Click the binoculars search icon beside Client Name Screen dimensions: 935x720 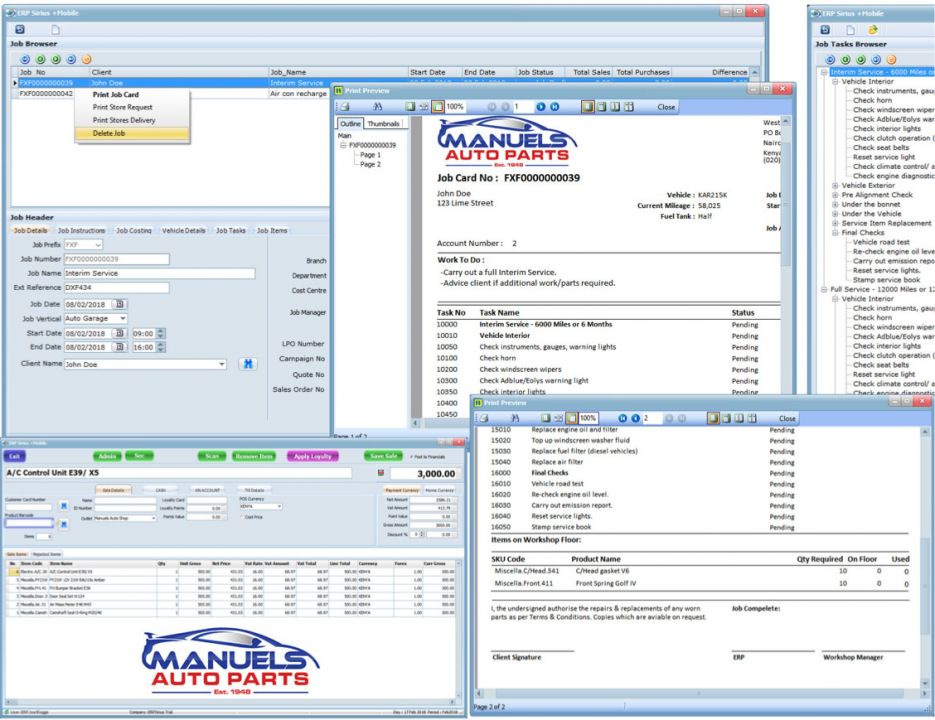248,364
